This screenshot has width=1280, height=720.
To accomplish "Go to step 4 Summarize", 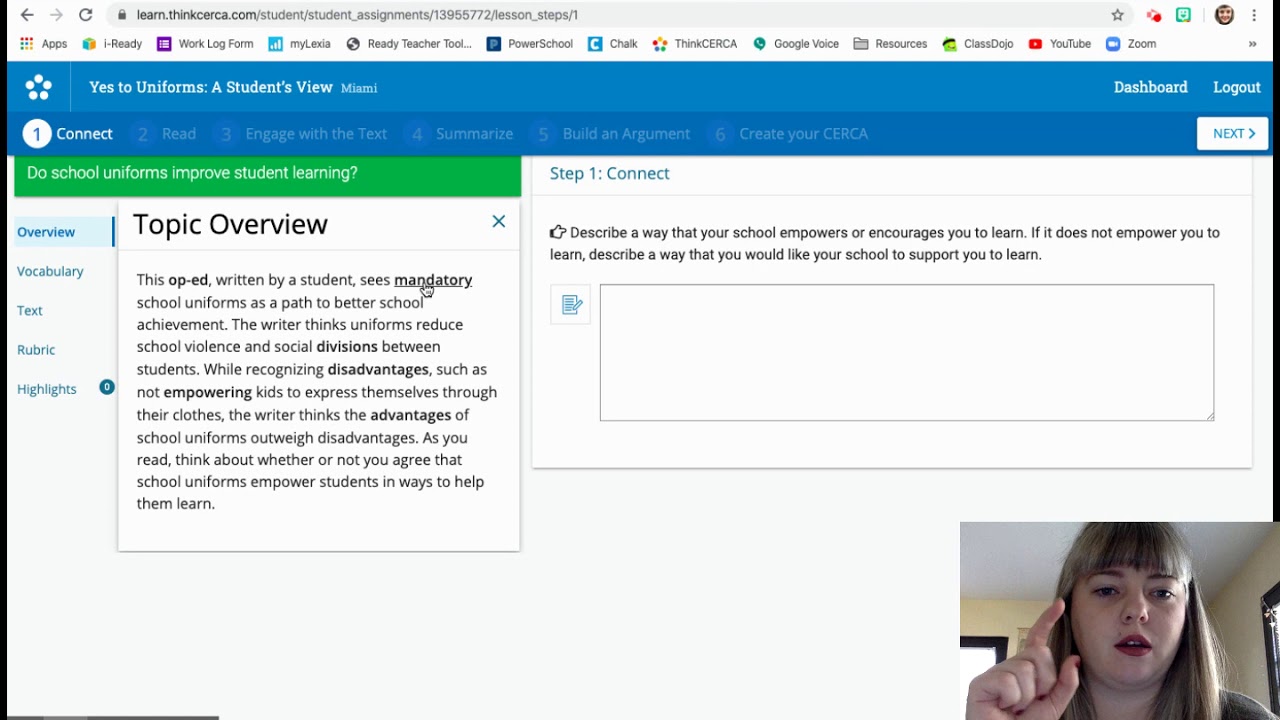I will [x=461, y=134].
